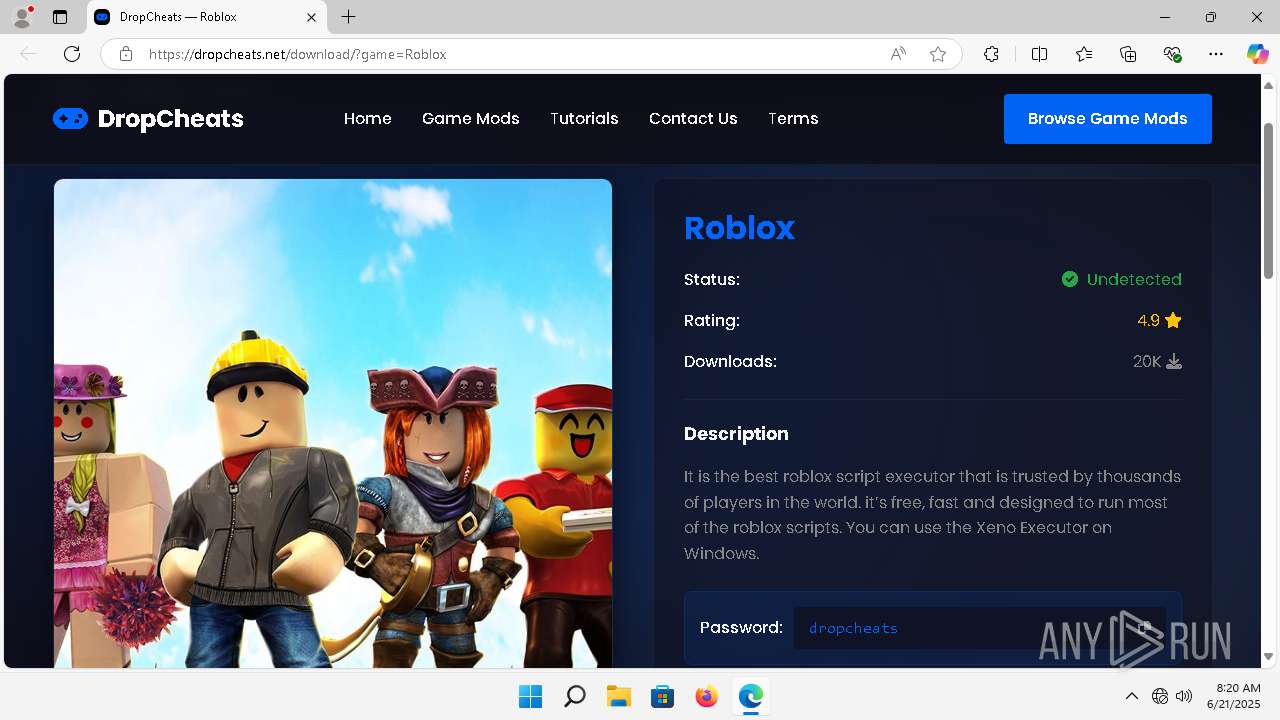This screenshot has width=1280, height=720.
Task: Open the browser profile avatar icon
Action: click(x=22, y=17)
